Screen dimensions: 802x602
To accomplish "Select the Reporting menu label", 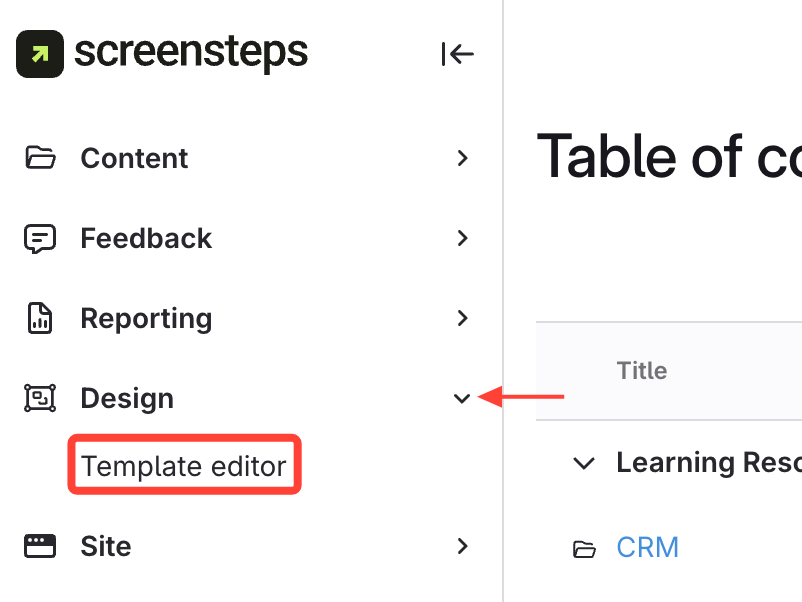I will click(146, 318).
